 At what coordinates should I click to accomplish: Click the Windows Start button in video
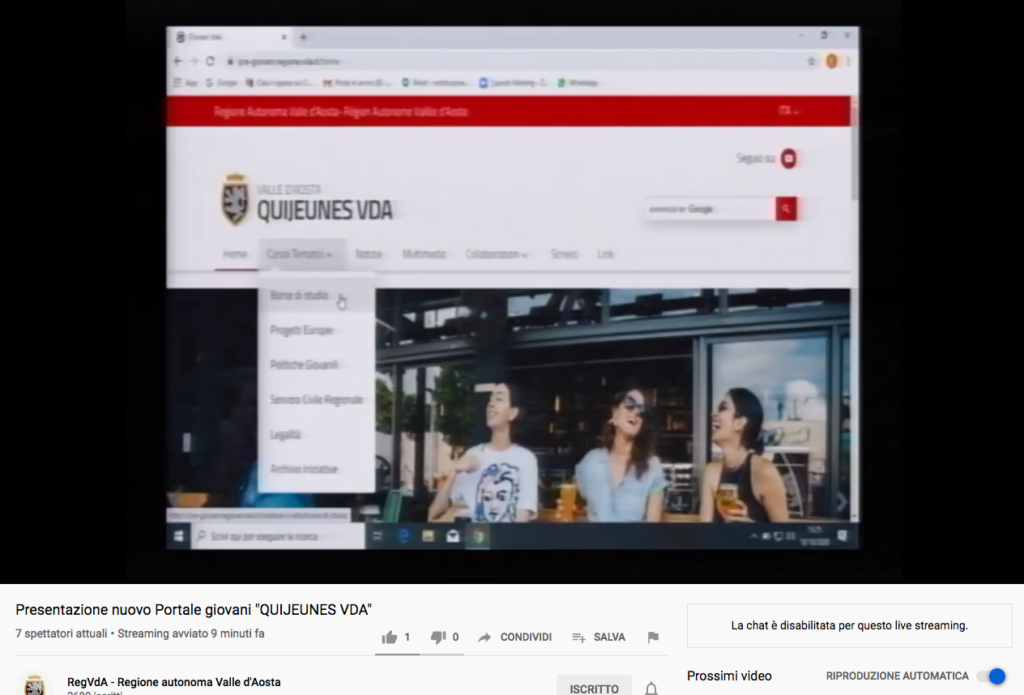click(x=178, y=536)
